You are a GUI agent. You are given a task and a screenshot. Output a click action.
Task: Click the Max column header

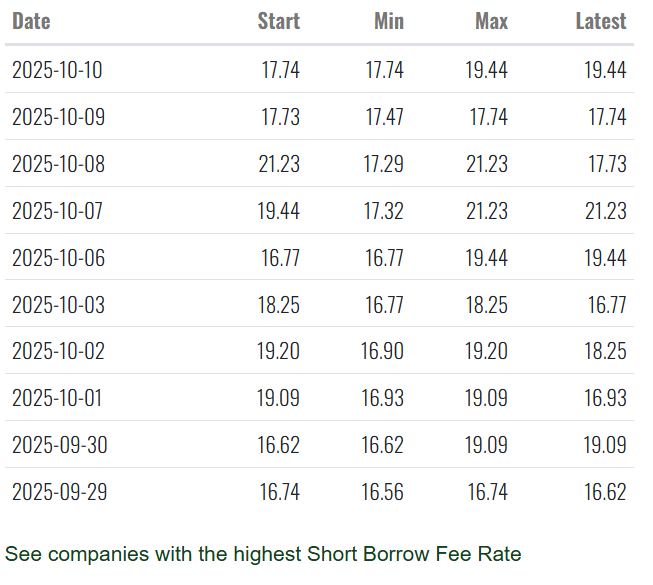491,21
